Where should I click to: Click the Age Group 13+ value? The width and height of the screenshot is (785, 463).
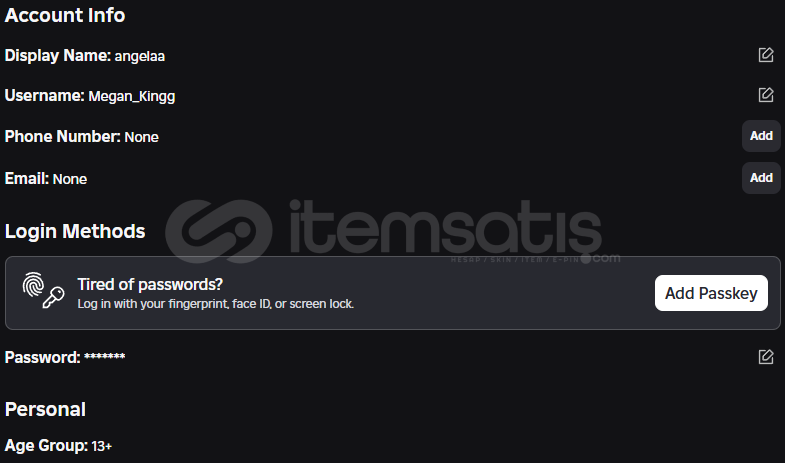coord(102,446)
